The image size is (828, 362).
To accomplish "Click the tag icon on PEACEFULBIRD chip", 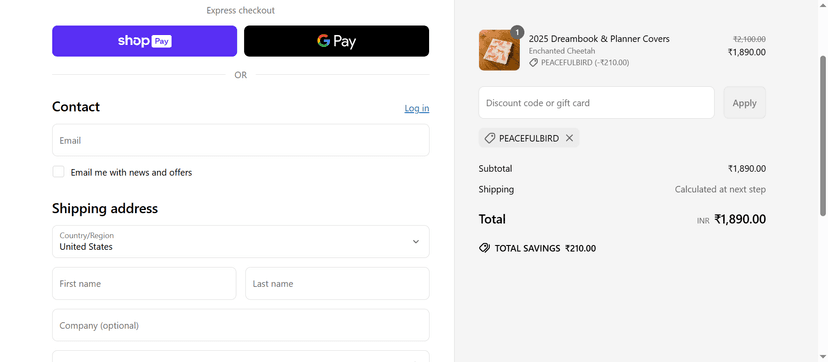I will (490, 138).
